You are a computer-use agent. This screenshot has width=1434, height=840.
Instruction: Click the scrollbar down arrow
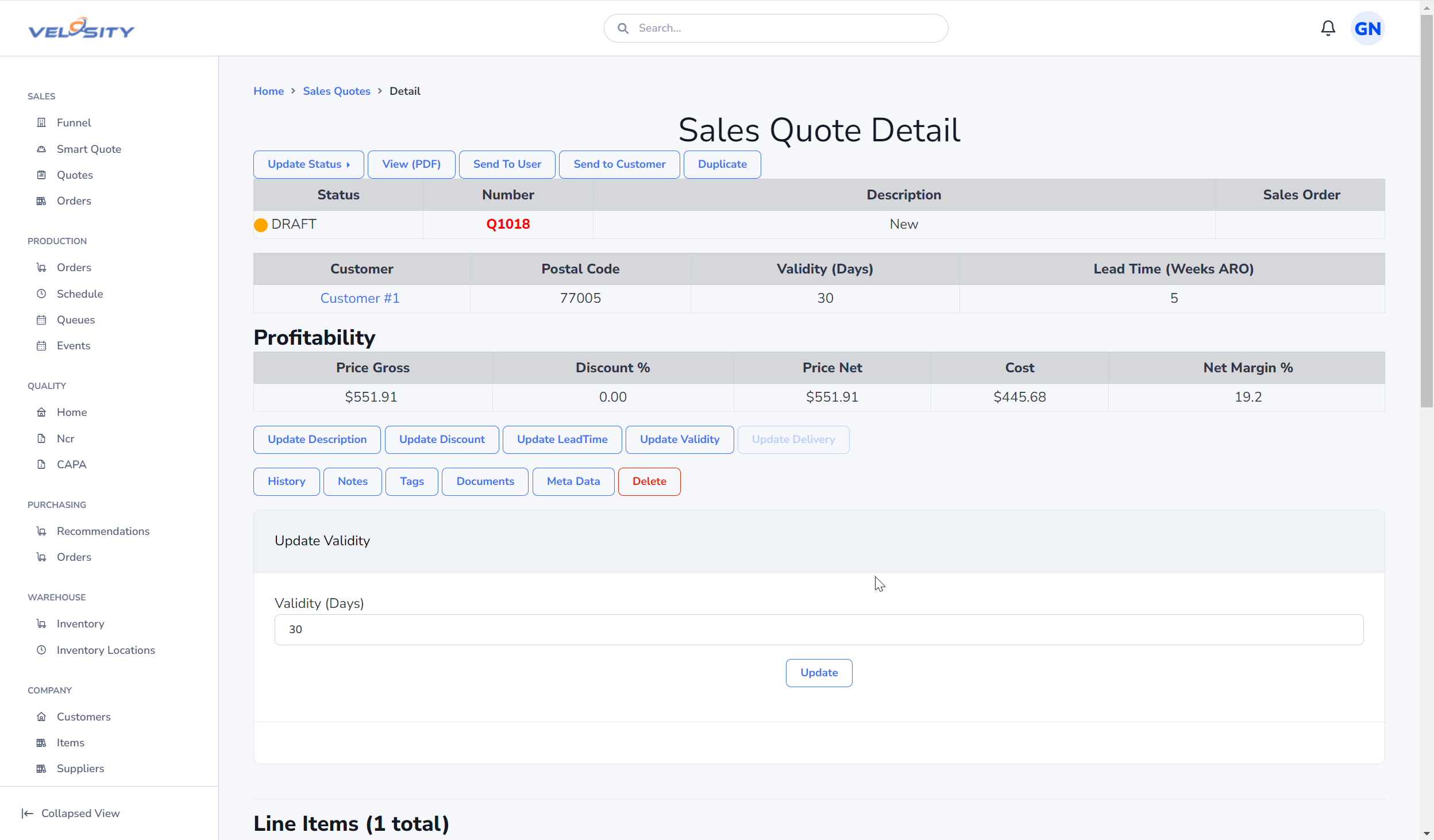1427,833
